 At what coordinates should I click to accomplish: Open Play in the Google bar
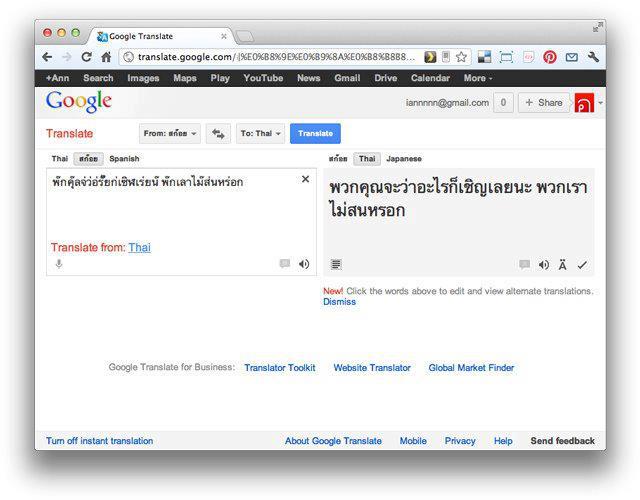point(220,78)
